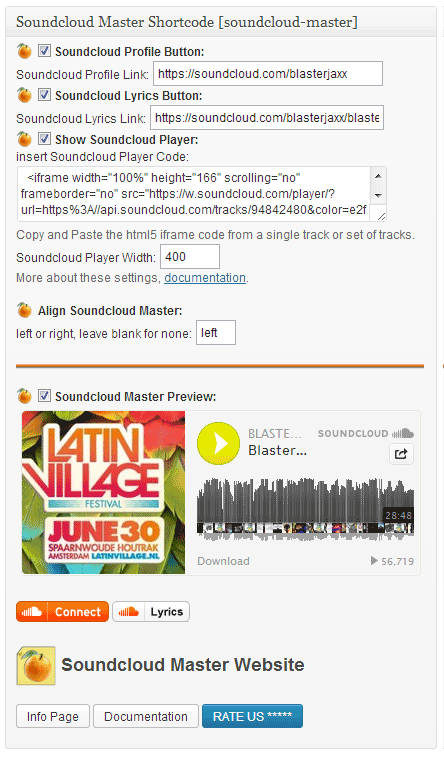The width and height of the screenshot is (444, 757).
Task: Open the documentation link
Action: point(205,278)
